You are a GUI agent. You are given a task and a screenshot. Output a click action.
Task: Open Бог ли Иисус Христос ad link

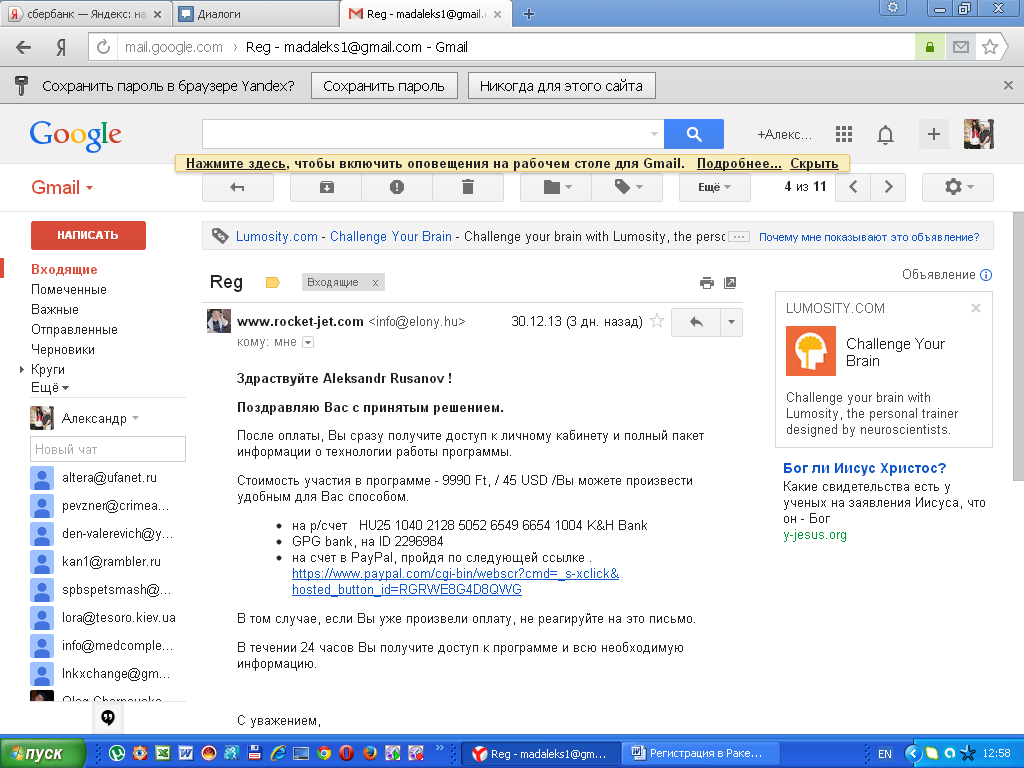864,468
